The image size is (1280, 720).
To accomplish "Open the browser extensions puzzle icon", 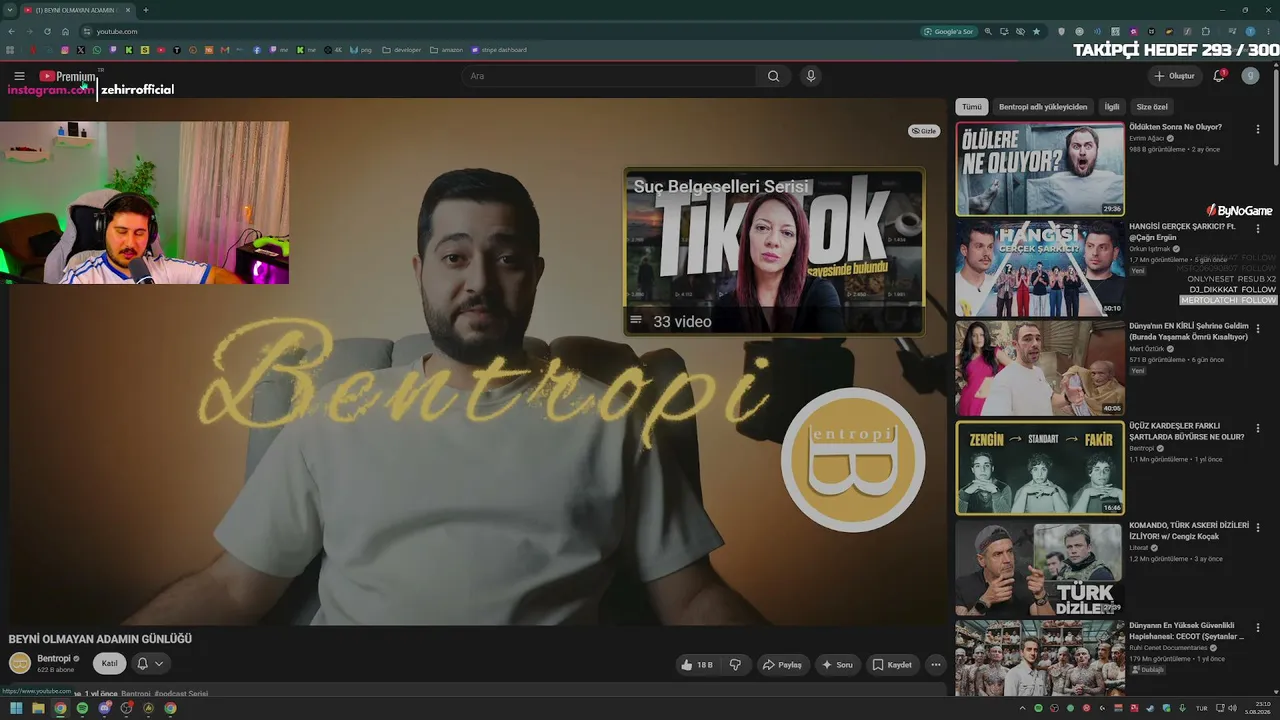I will (x=1206, y=31).
